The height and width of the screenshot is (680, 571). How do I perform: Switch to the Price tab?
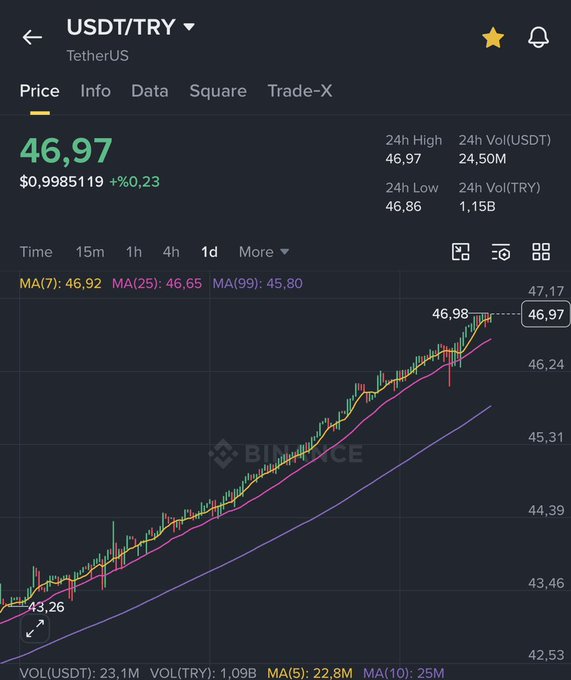[39, 91]
